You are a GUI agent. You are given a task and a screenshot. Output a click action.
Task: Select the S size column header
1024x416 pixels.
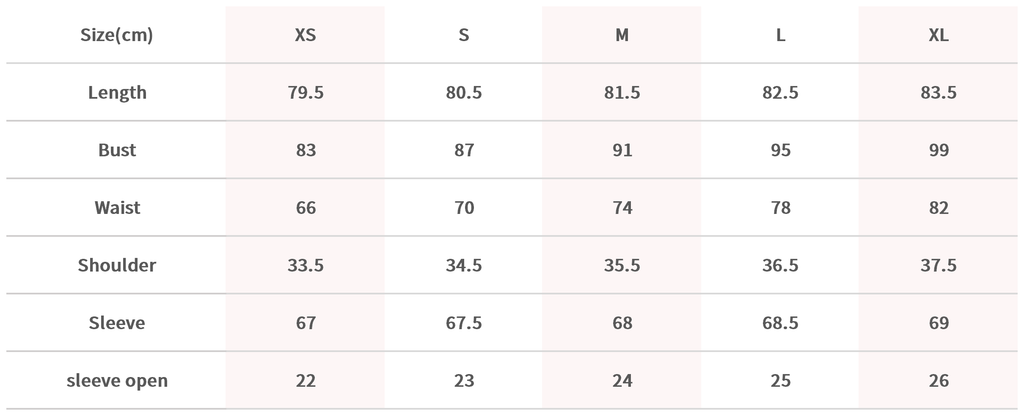464,35
